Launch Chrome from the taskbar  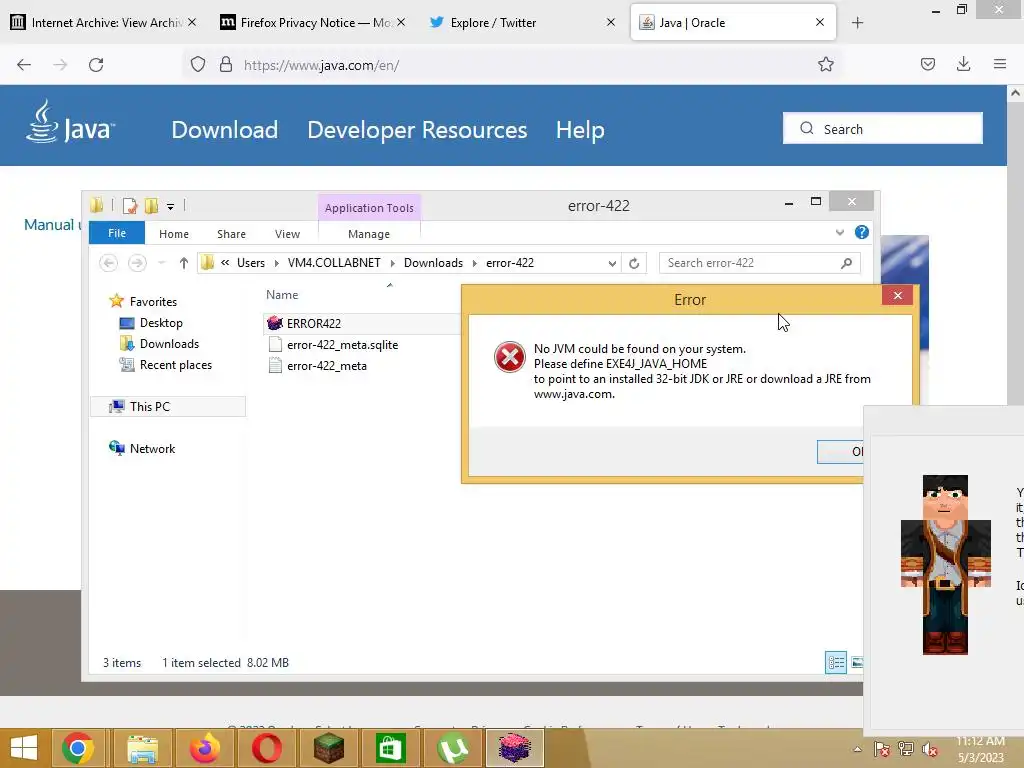click(x=78, y=748)
